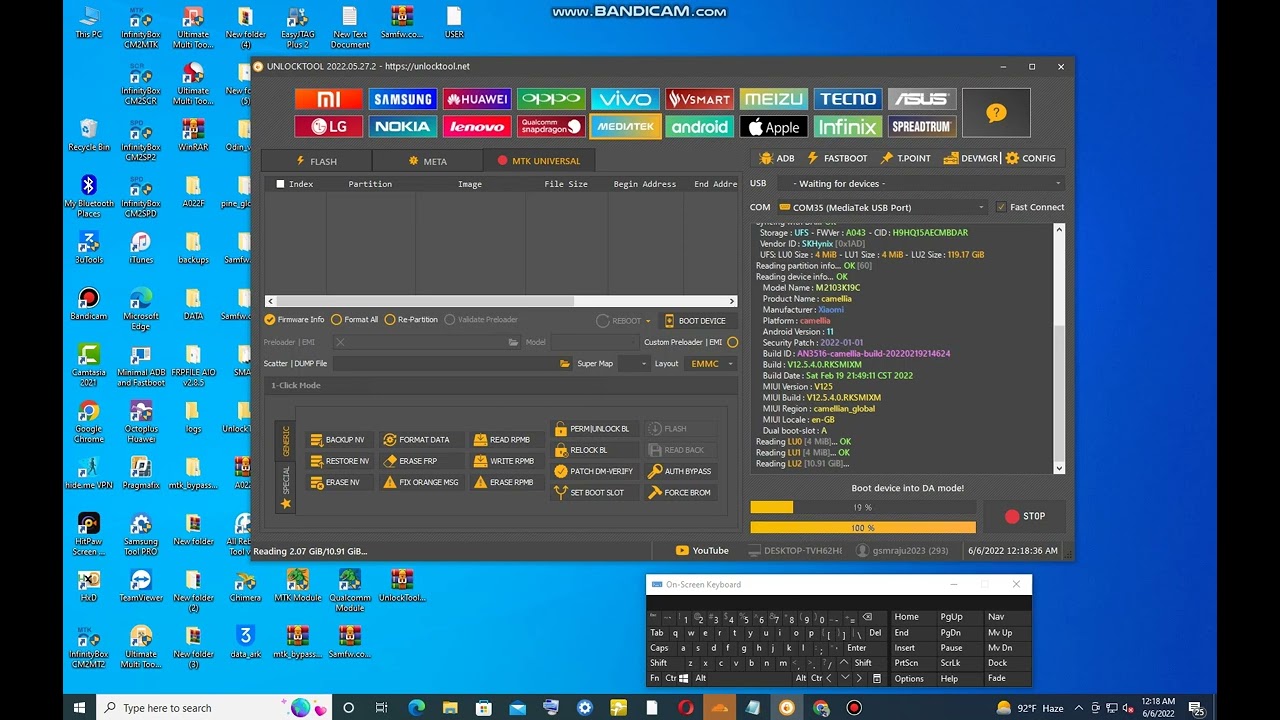Toggle the Custom Preloader EMI option

coord(733,342)
